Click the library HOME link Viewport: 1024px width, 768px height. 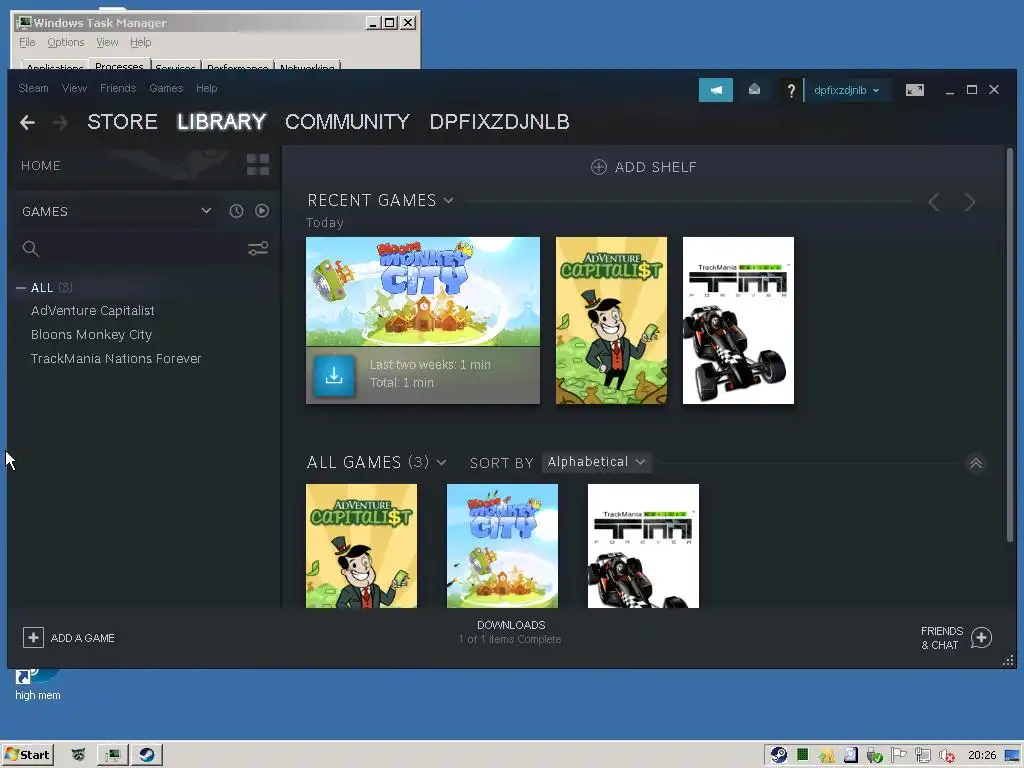(x=40, y=166)
